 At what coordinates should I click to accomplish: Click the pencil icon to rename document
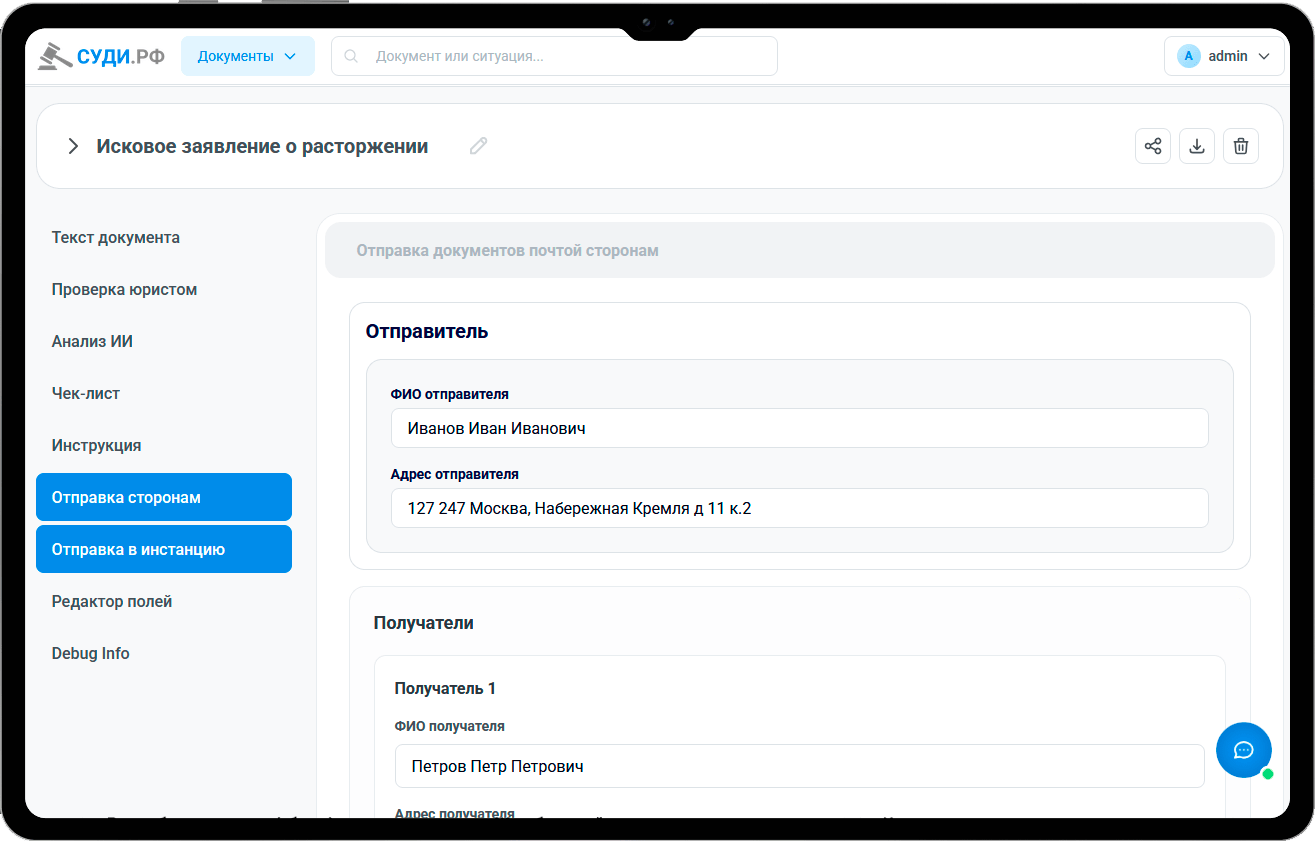(479, 146)
